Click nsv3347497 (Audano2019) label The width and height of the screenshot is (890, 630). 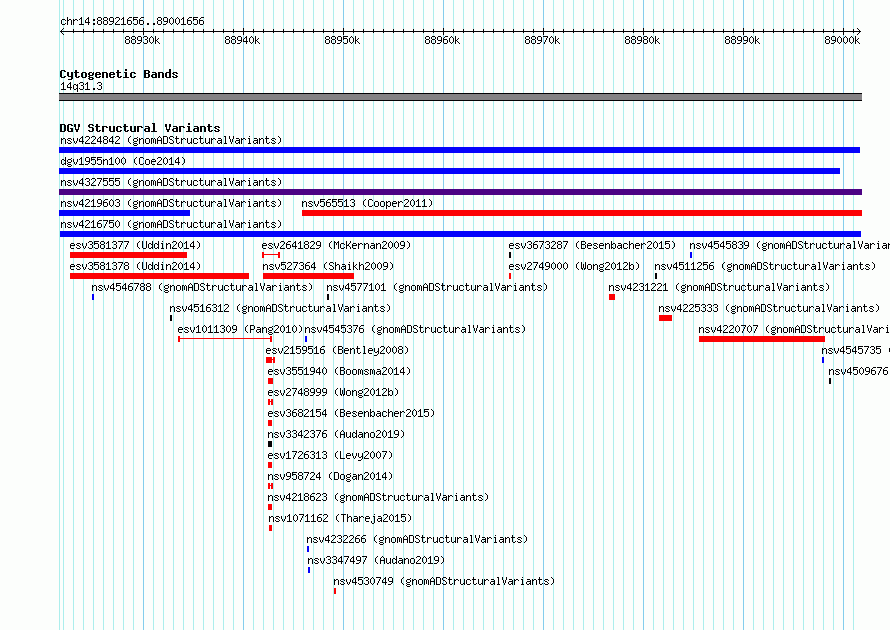coord(376,560)
